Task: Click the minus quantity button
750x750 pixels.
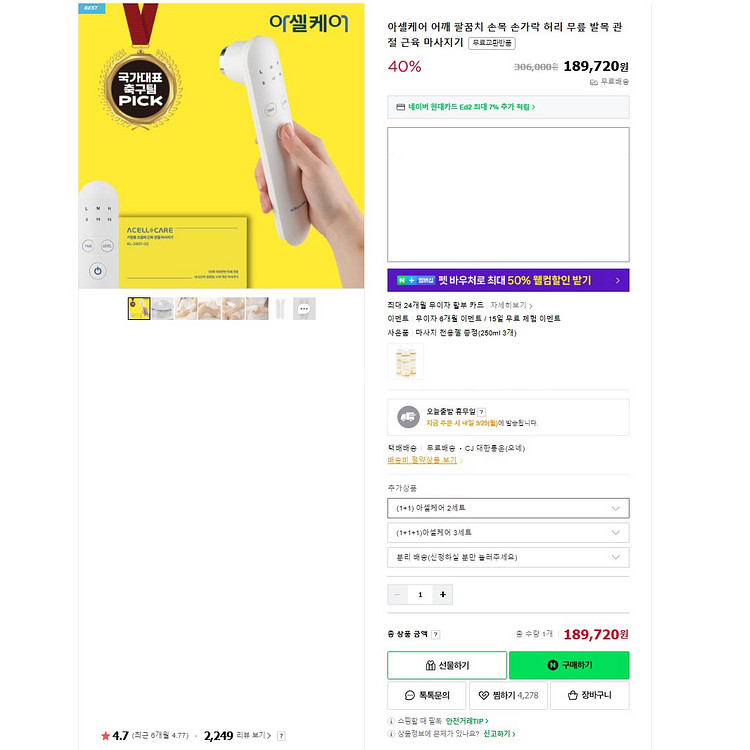Action: [x=398, y=594]
